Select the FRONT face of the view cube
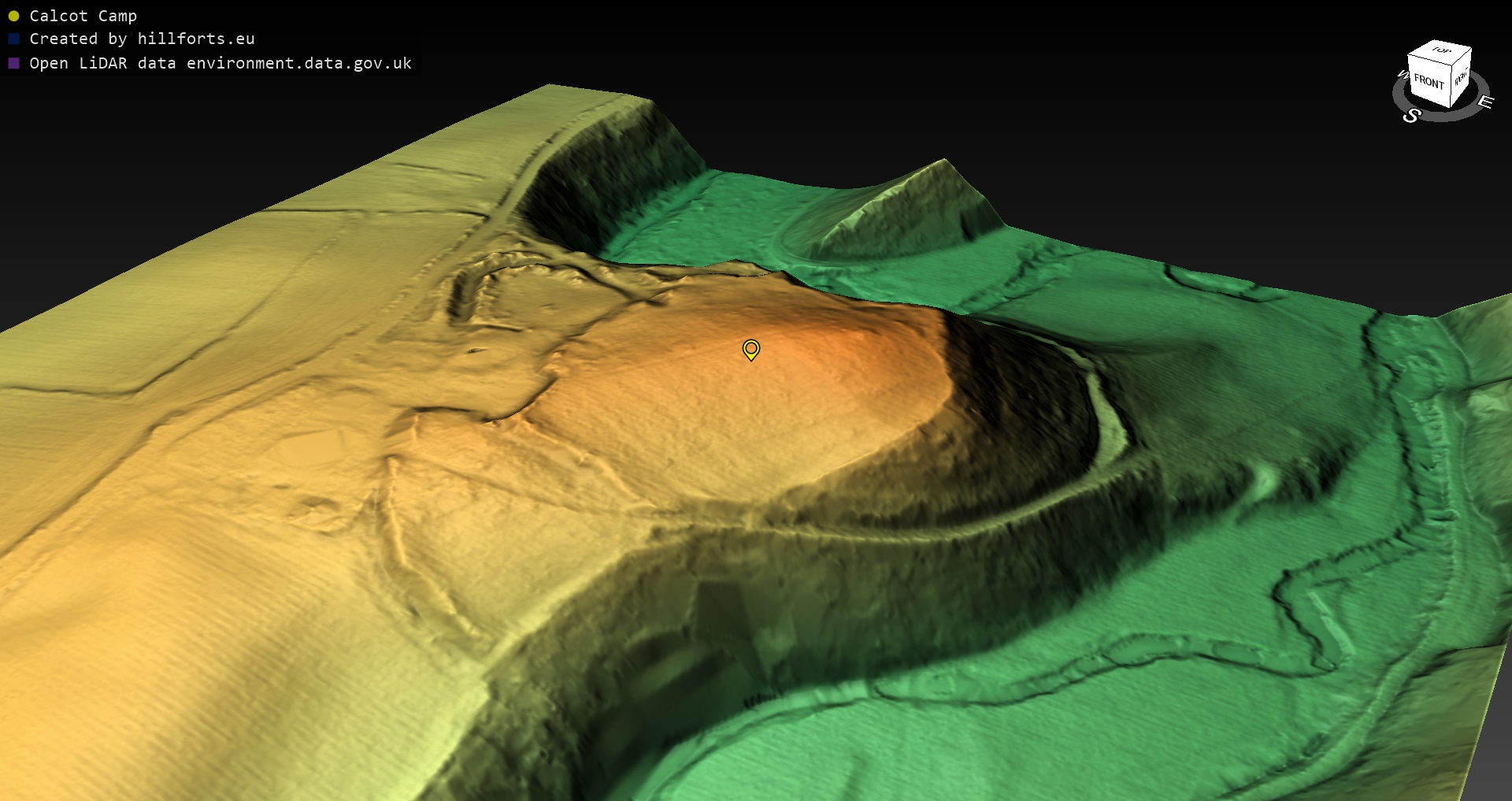 [x=1428, y=82]
